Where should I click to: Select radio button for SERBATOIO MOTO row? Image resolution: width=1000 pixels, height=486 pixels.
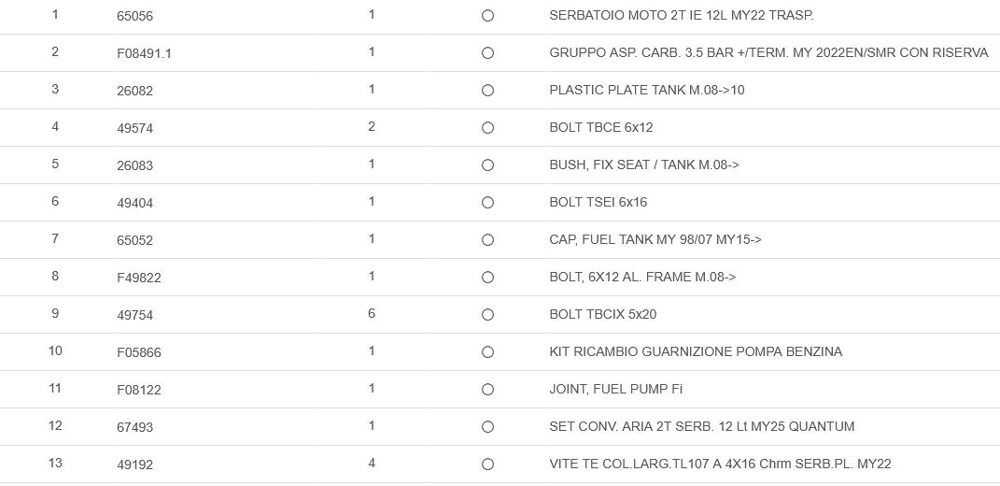487,16
